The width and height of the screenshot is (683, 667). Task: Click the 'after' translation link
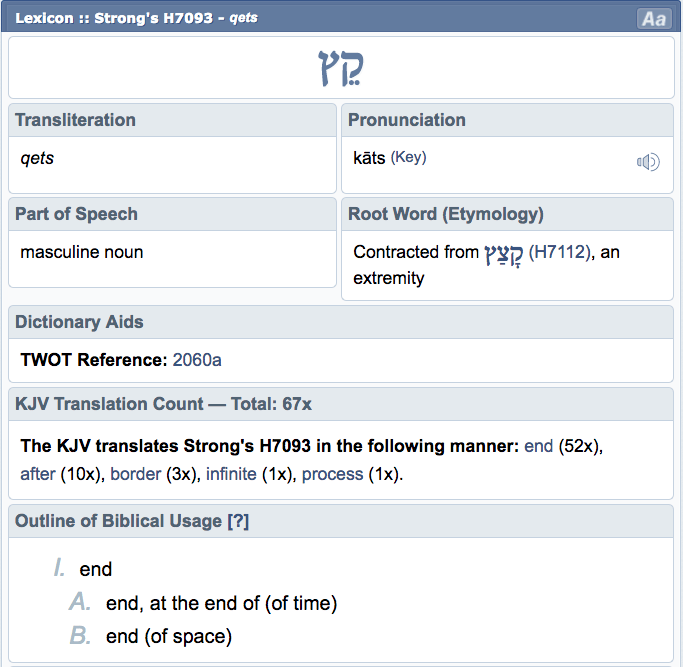coord(37,474)
